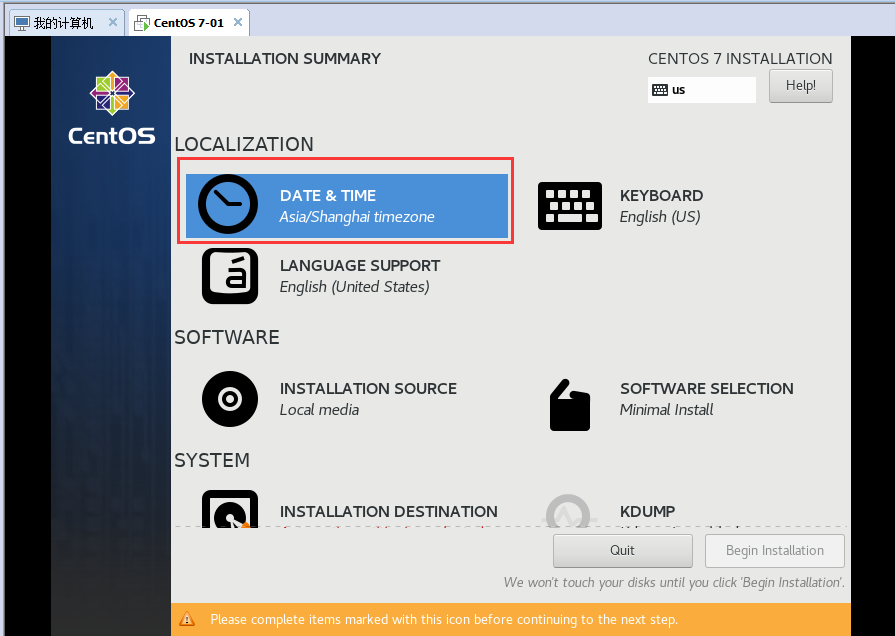The image size is (895, 636).
Task: Click the SYSTEM section heading
Action: (x=212, y=460)
